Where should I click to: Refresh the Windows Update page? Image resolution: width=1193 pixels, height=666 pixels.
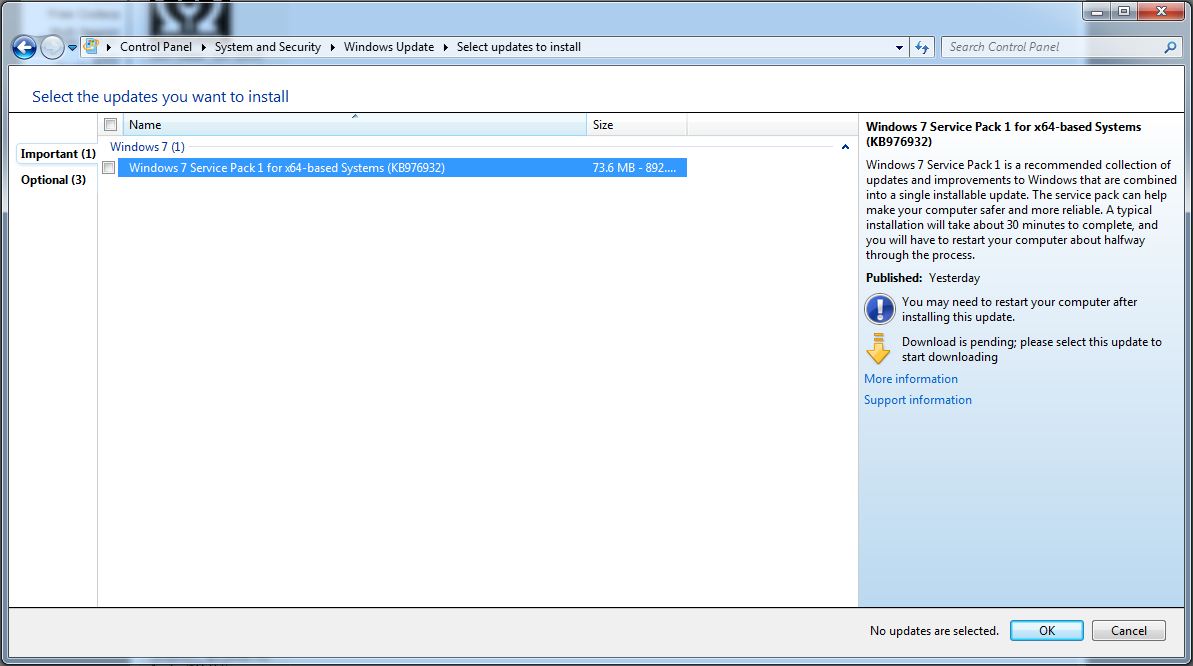[922, 47]
